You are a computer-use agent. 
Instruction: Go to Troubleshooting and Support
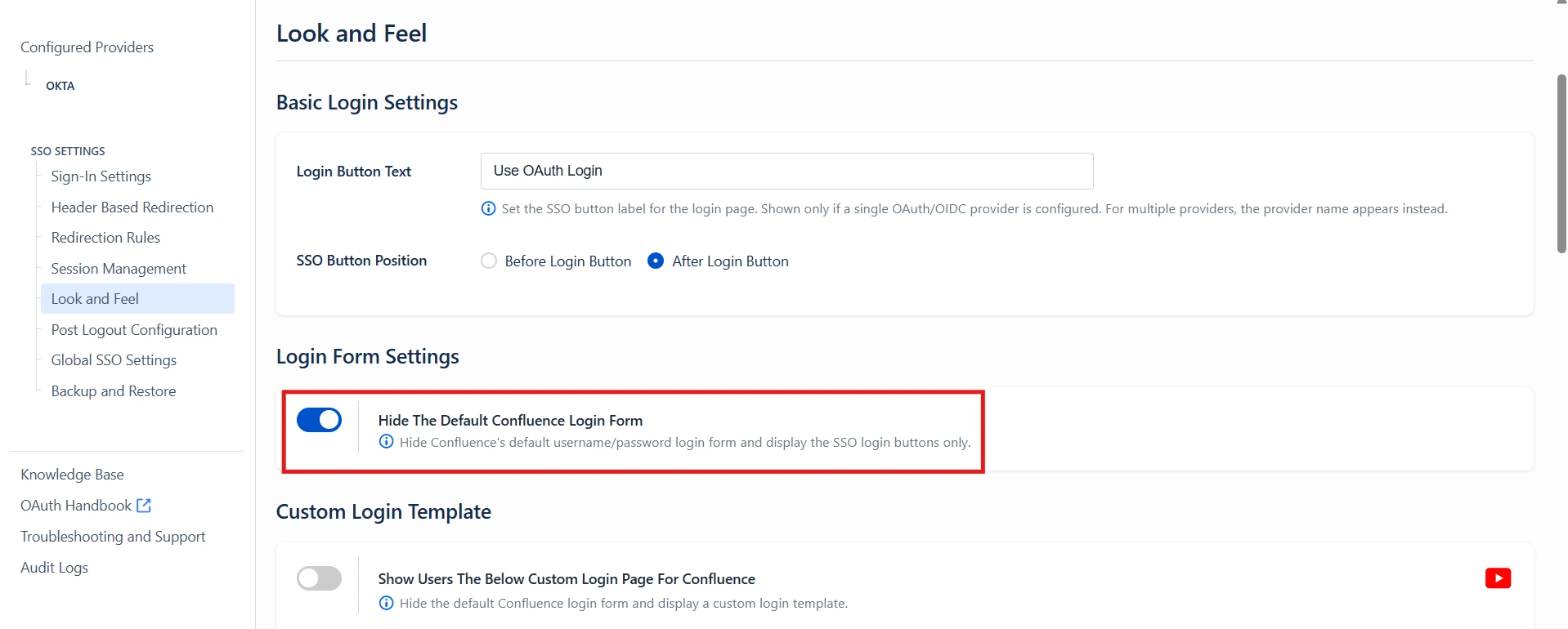113,537
